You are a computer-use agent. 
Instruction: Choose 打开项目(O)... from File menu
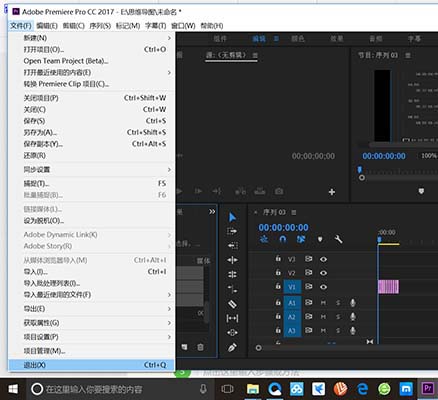point(92,50)
